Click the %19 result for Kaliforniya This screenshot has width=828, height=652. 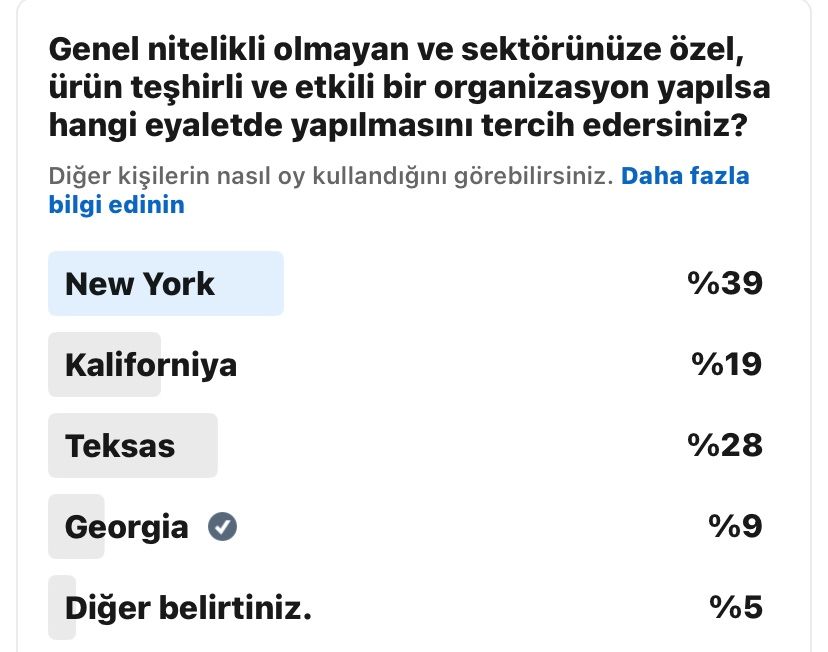(x=727, y=365)
